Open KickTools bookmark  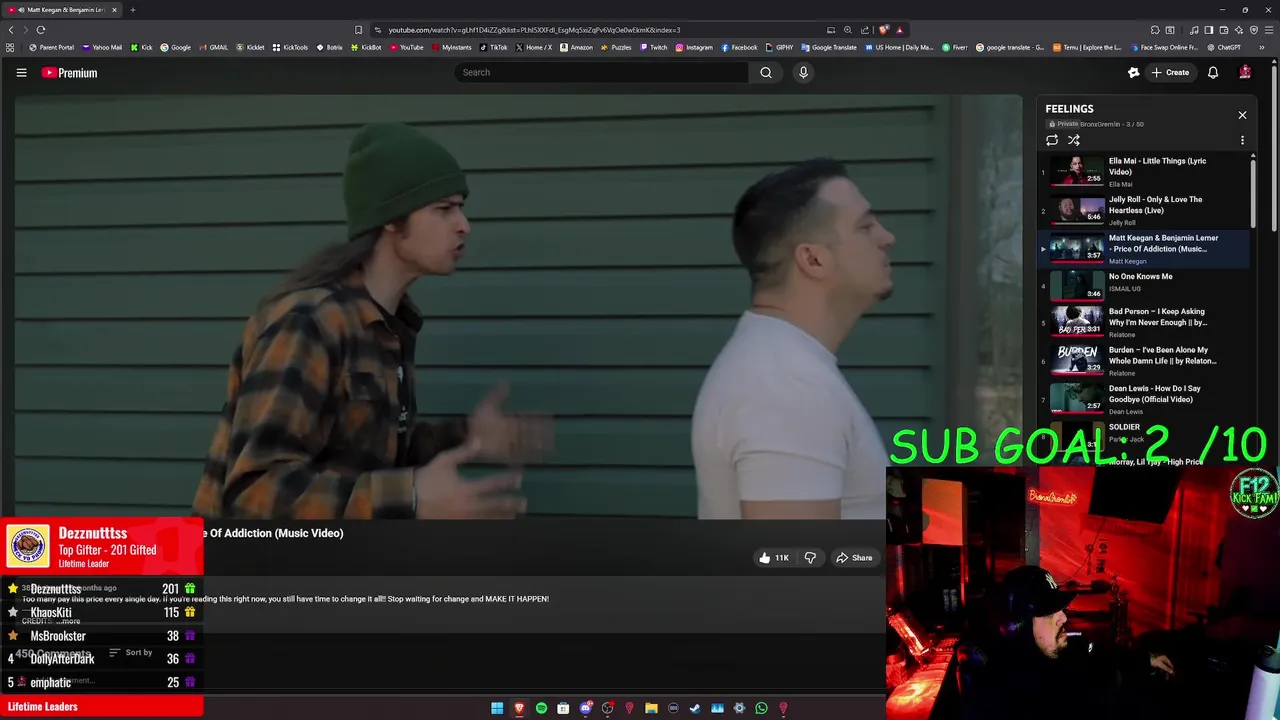tap(290, 47)
